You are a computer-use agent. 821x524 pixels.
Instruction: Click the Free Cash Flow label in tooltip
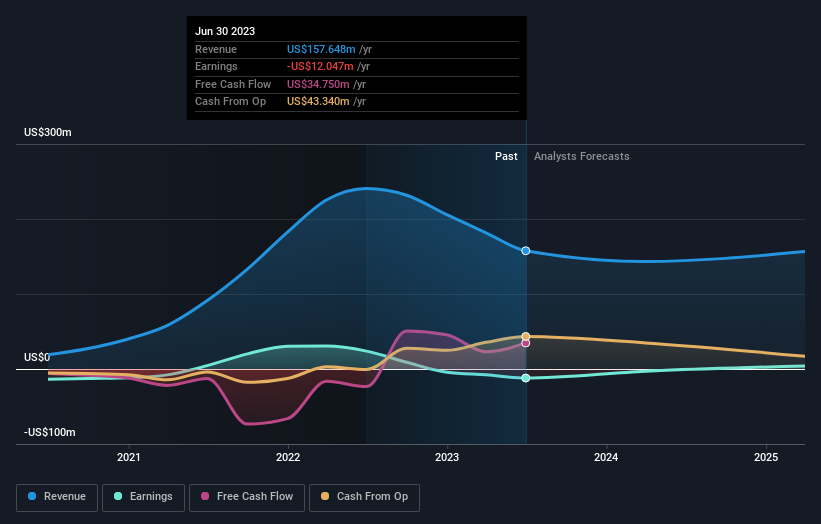pos(233,84)
